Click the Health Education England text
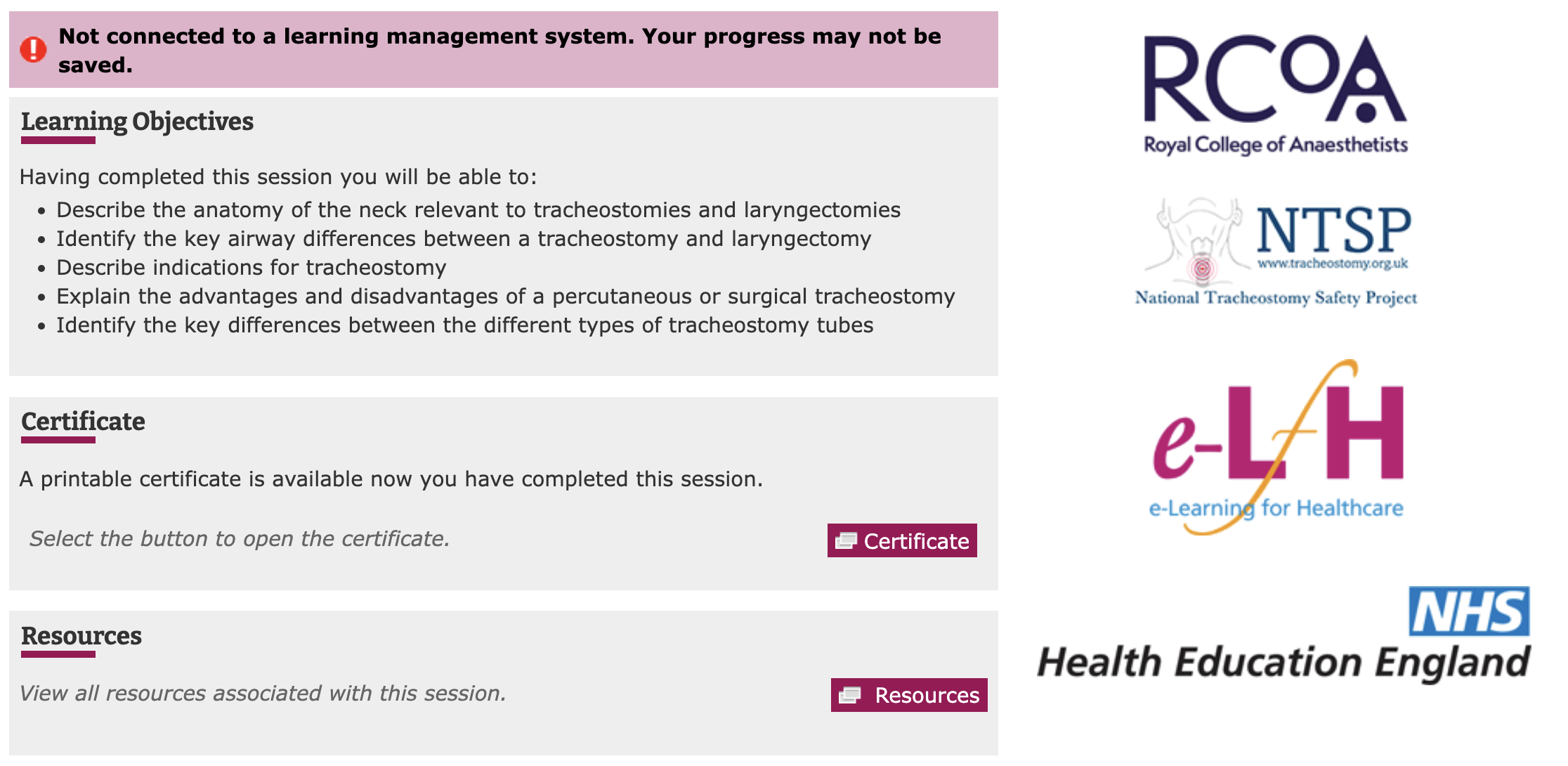 pyautogui.click(x=1283, y=662)
